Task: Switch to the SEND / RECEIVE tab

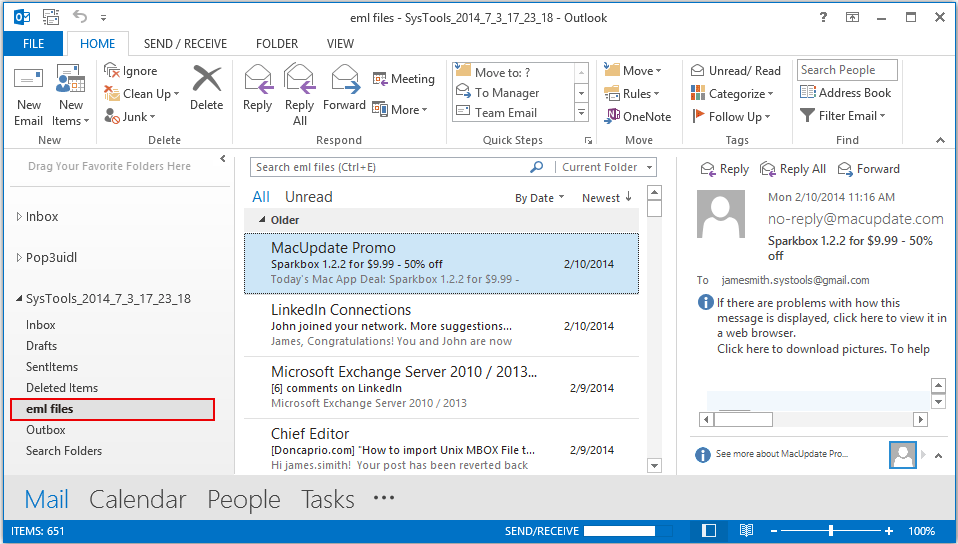Action: 185,43
